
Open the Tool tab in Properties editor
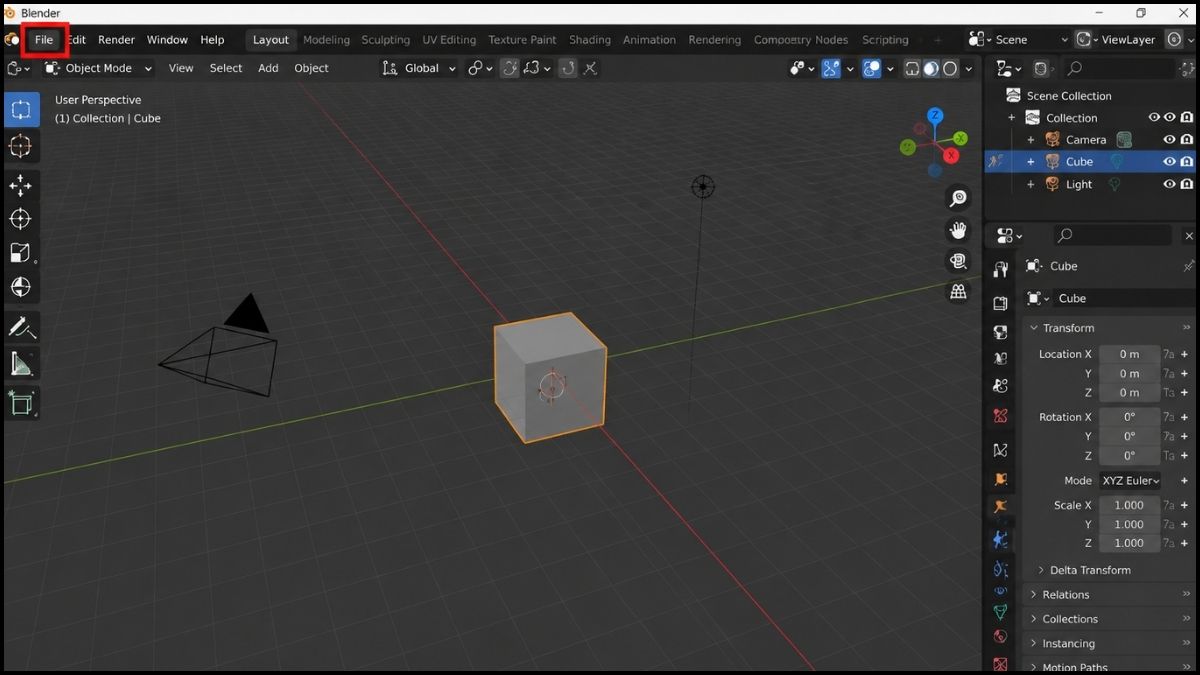click(1000, 271)
